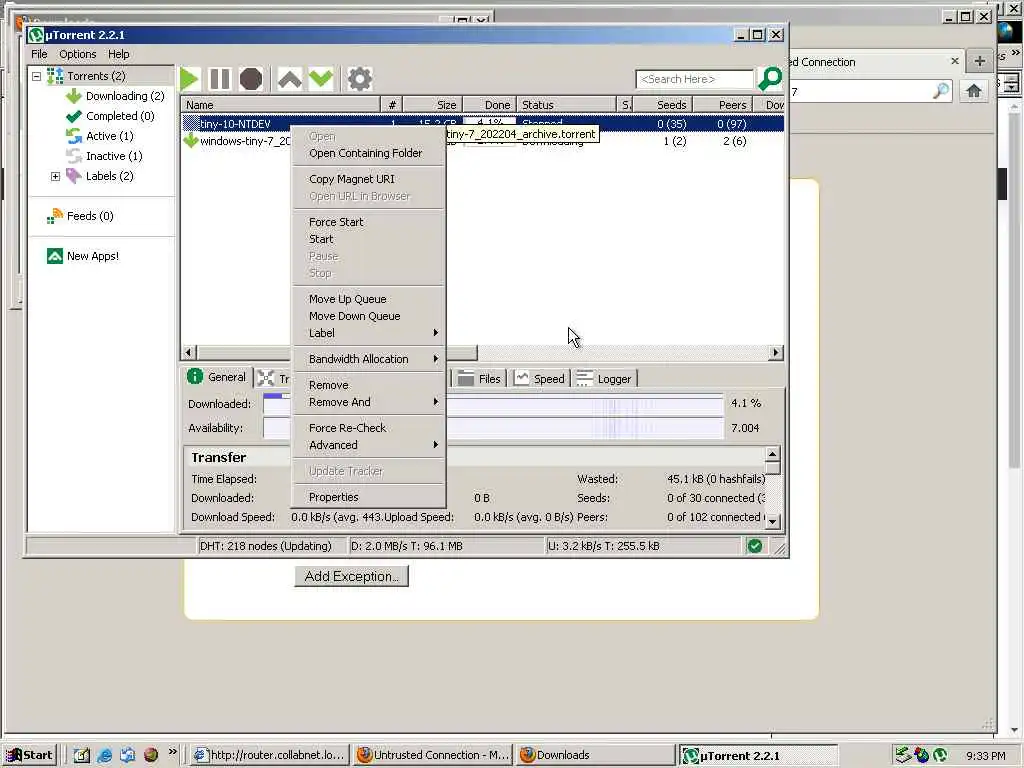
Task: Click the green Start torrent toolbar icon
Action: [189, 79]
